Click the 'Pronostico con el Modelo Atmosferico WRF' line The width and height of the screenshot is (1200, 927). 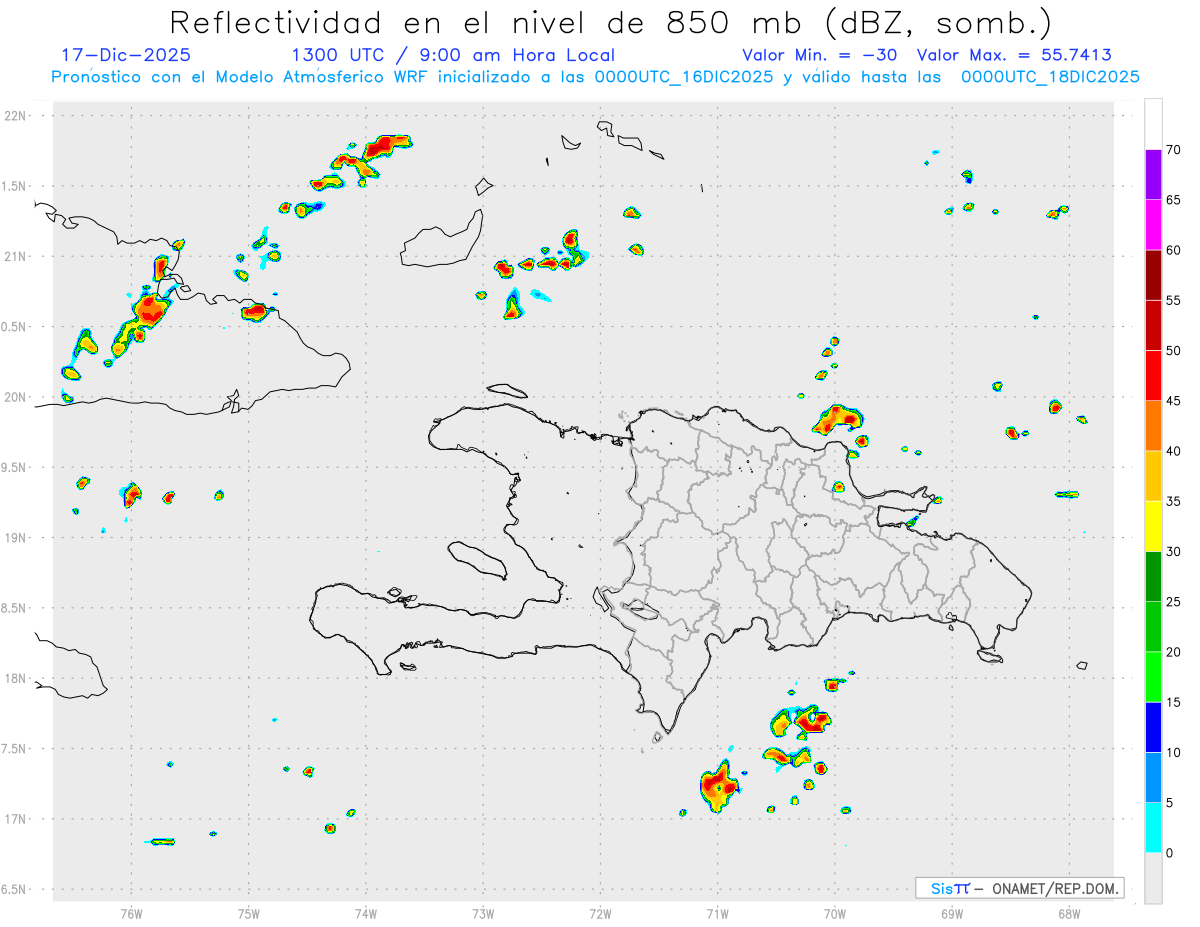coord(595,77)
